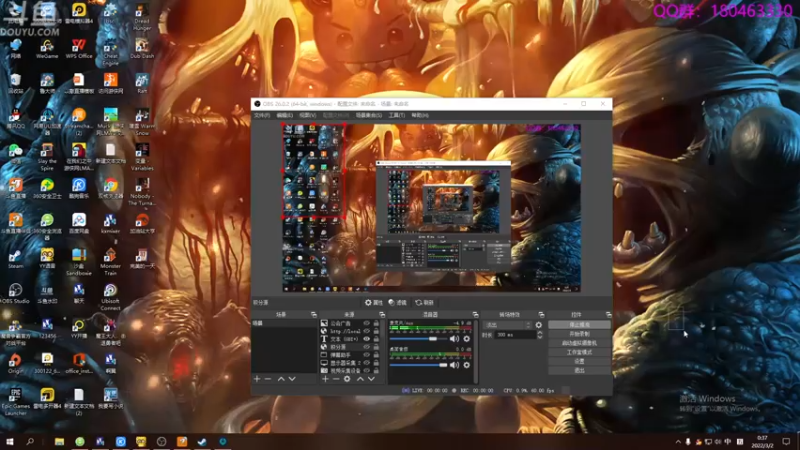The image size is (800, 450).
Task: Toggle visibility eye of 显示器采集 2 source
Action: 366,363
